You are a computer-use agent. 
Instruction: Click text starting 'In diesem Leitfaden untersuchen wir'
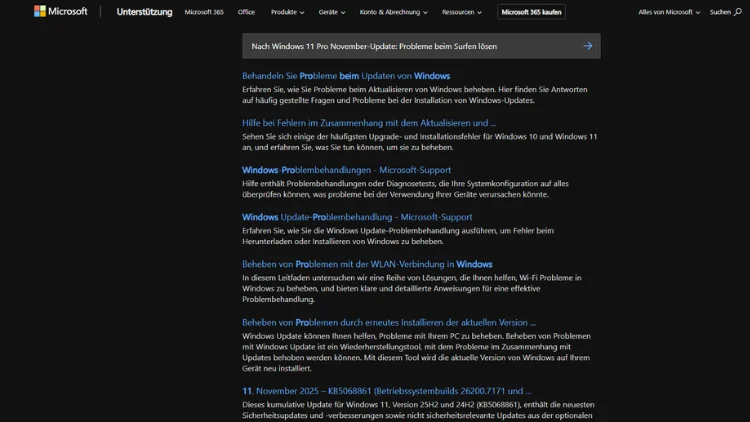coord(412,289)
